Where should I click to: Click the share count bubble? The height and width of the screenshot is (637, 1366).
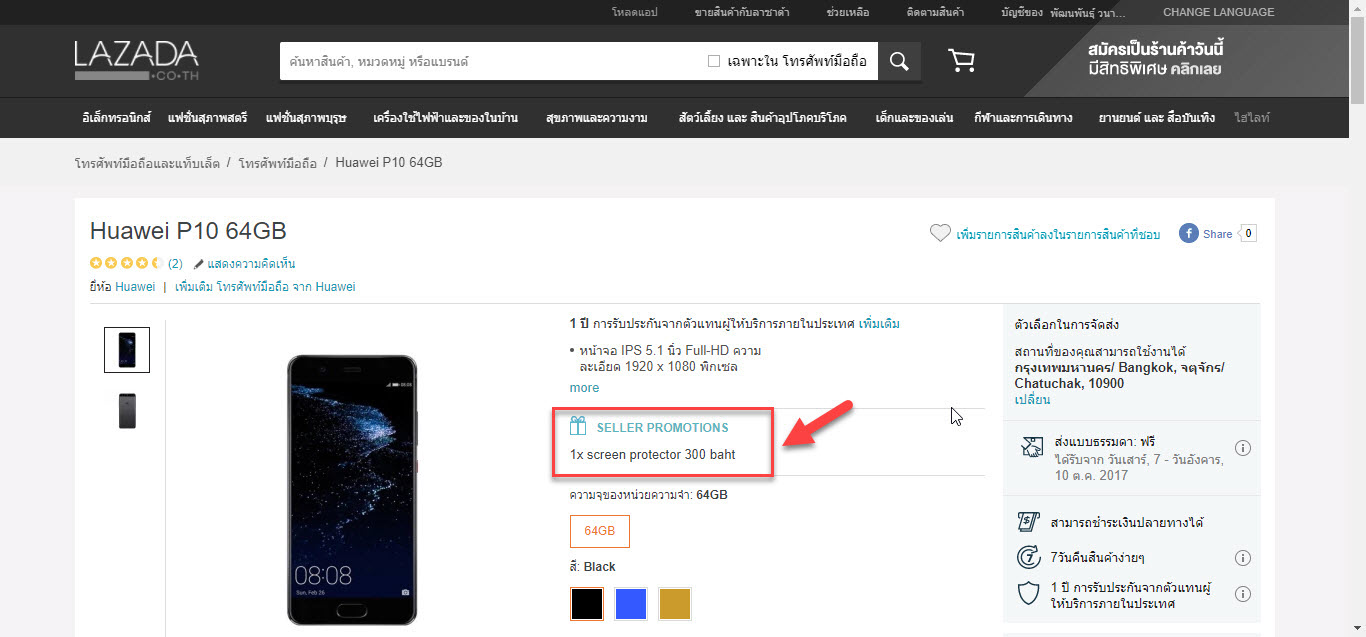pos(1247,233)
